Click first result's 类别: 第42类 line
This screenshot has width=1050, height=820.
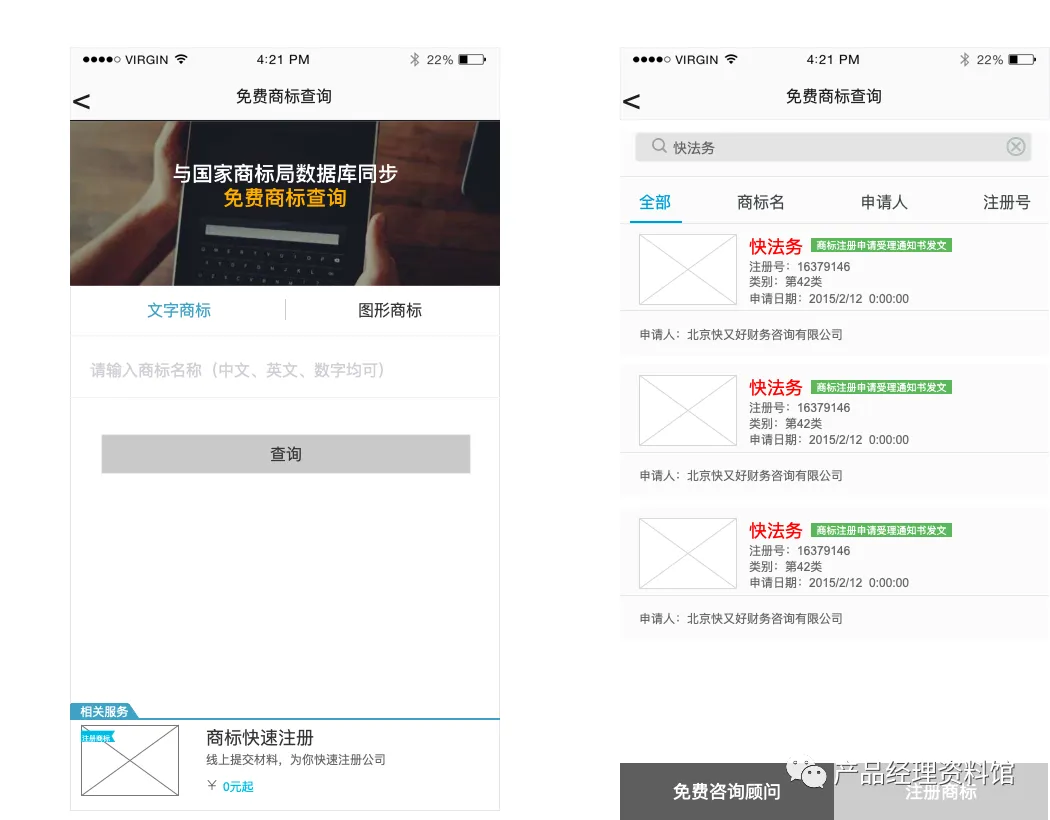(785, 282)
